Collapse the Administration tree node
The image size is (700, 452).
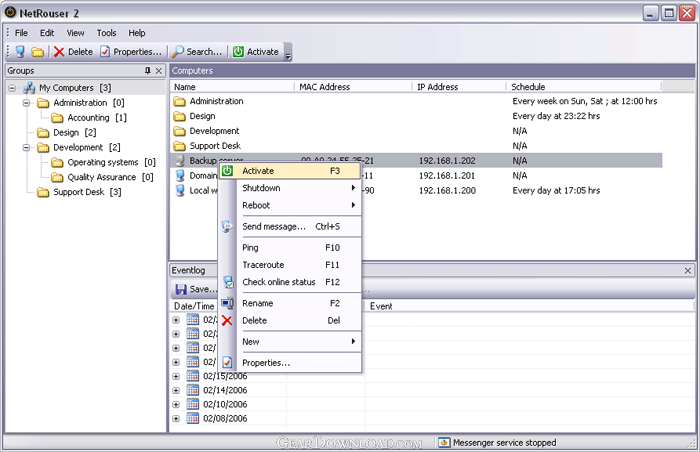click(x=26, y=103)
